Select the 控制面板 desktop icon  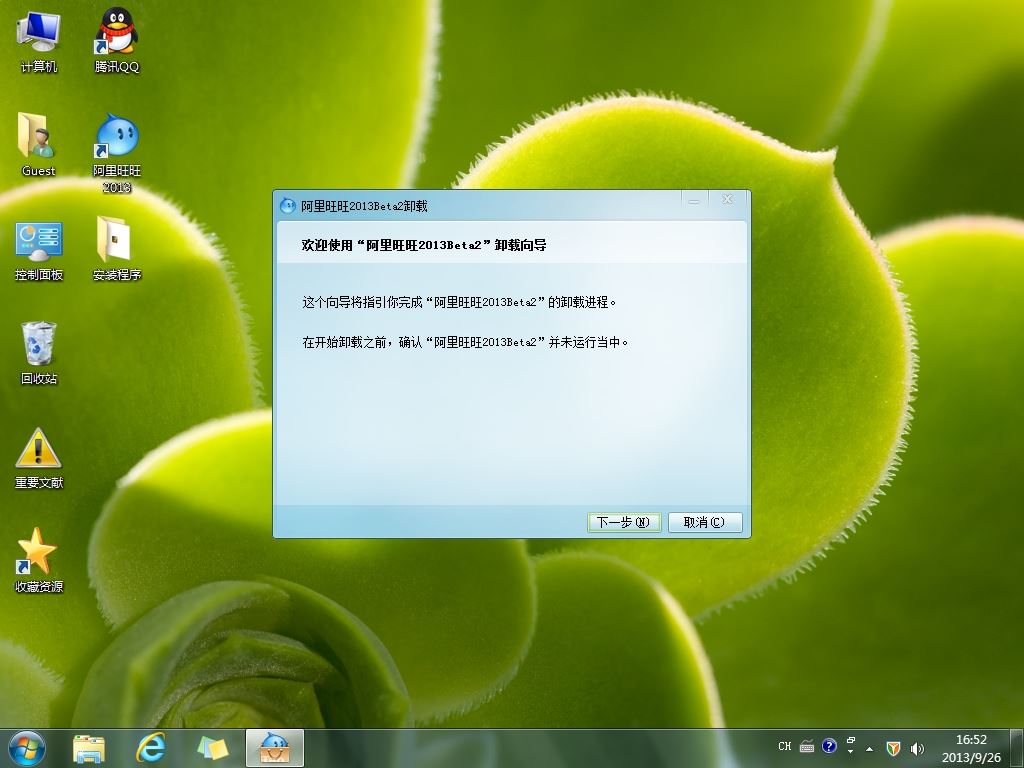click(x=39, y=251)
